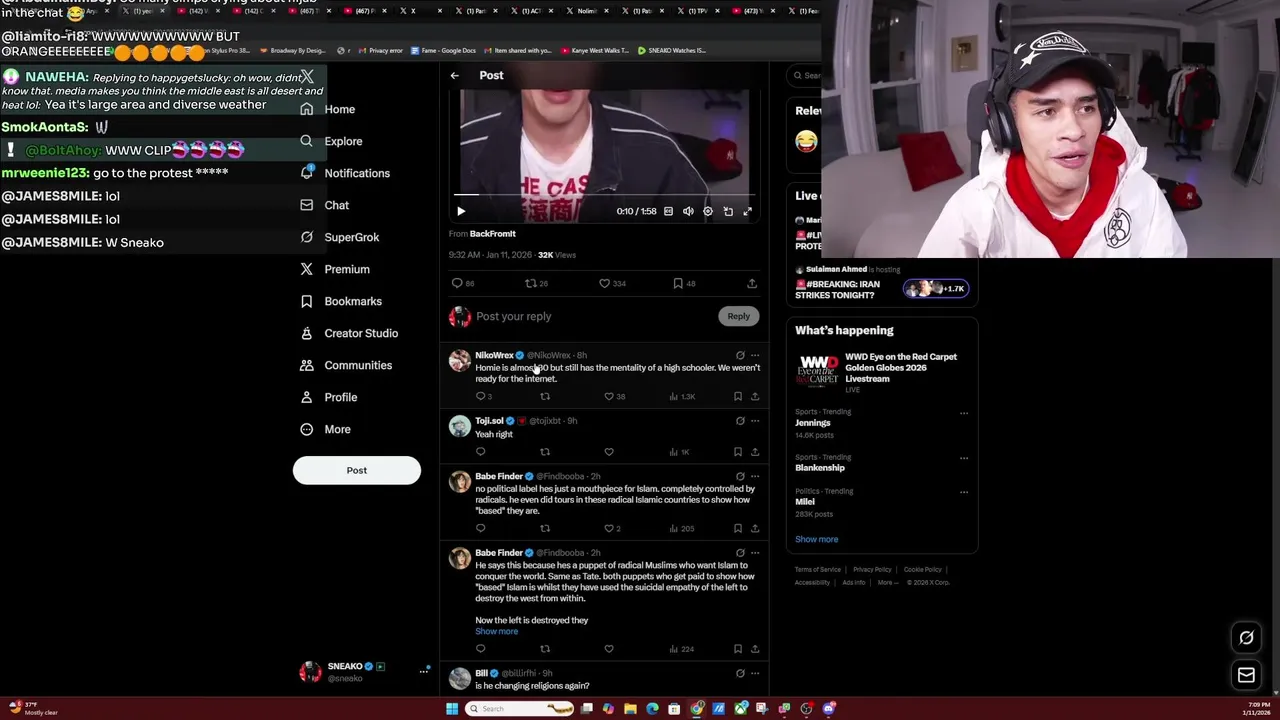Open the more options on Milei trend
The image size is (1280, 720).
[964, 492]
